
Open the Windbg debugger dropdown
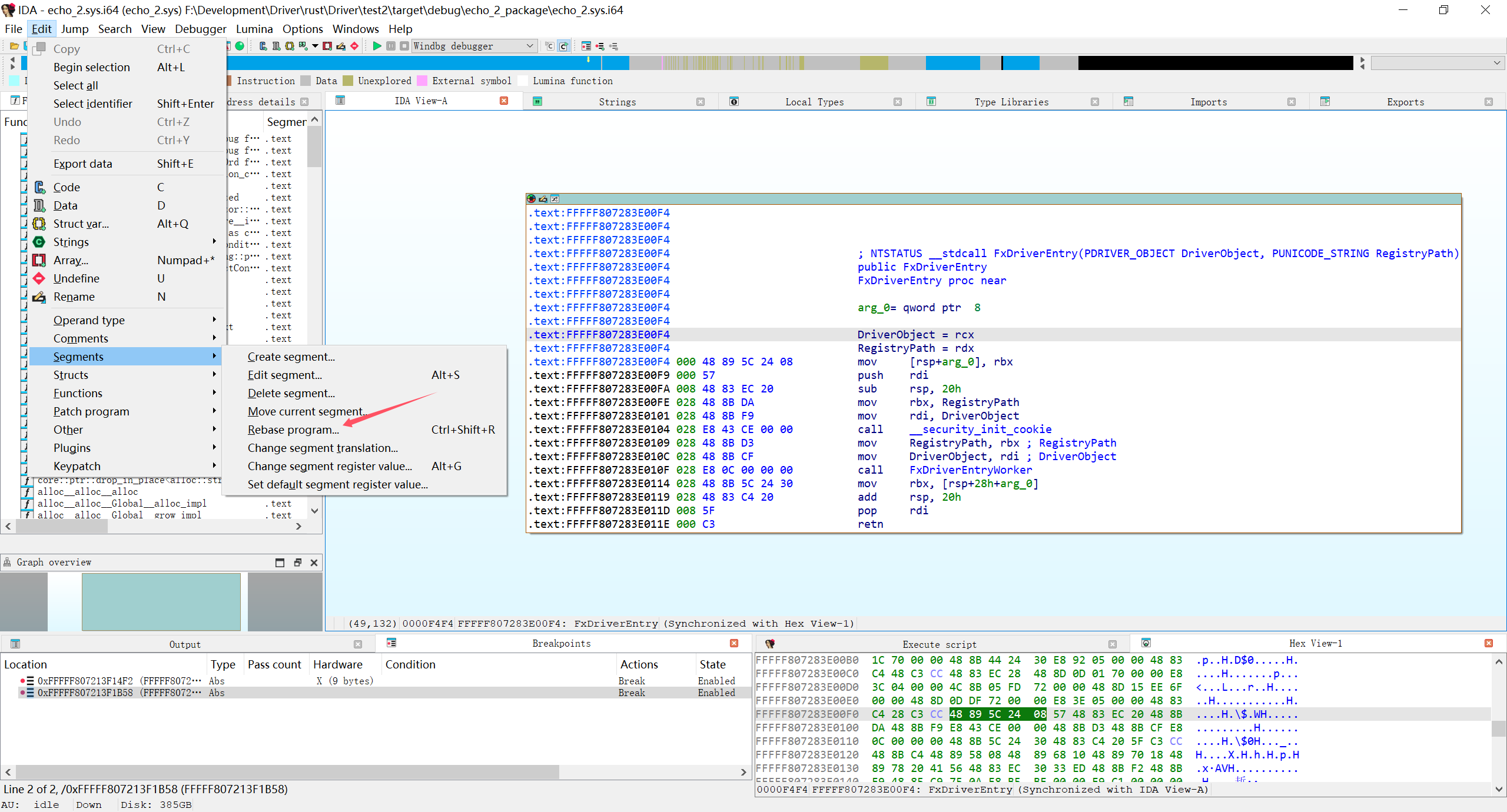[529, 46]
